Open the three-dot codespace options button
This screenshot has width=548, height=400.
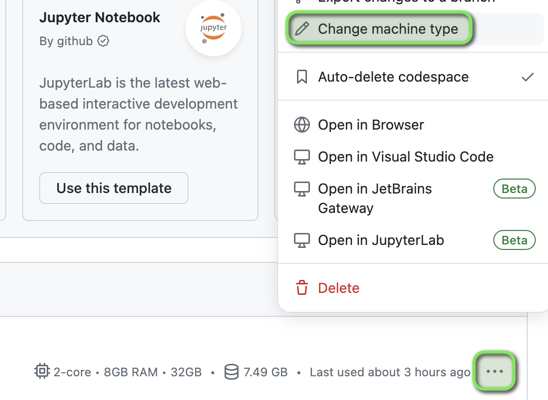495,371
